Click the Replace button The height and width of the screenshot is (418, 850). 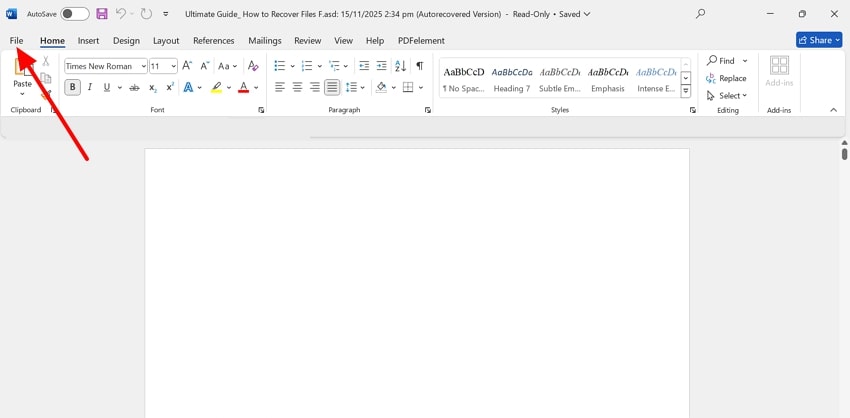click(726, 78)
